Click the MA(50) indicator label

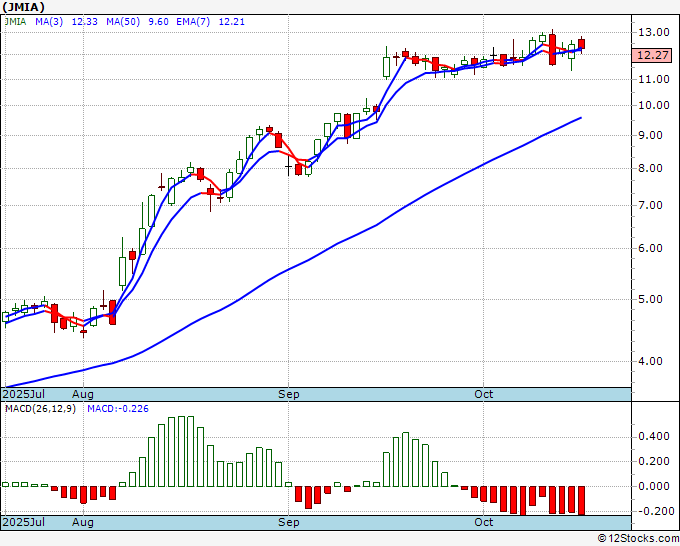coord(123,22)
